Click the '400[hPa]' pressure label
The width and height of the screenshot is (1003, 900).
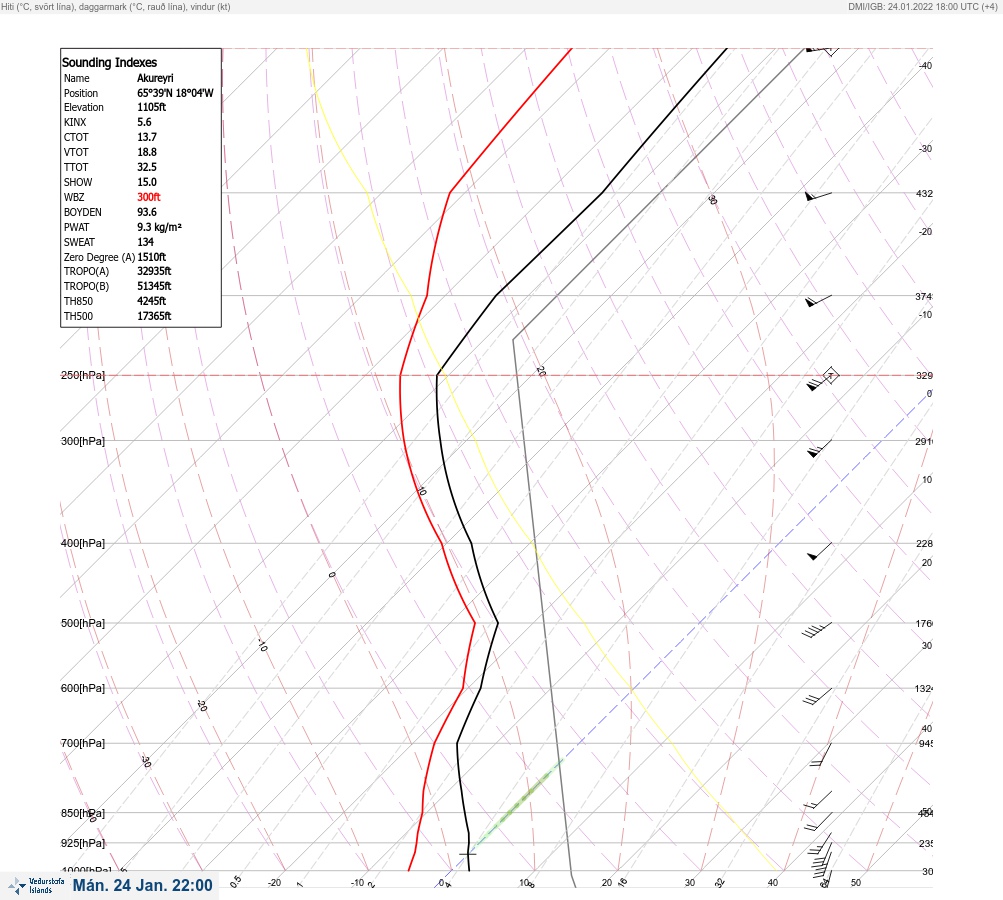(83, 543)
